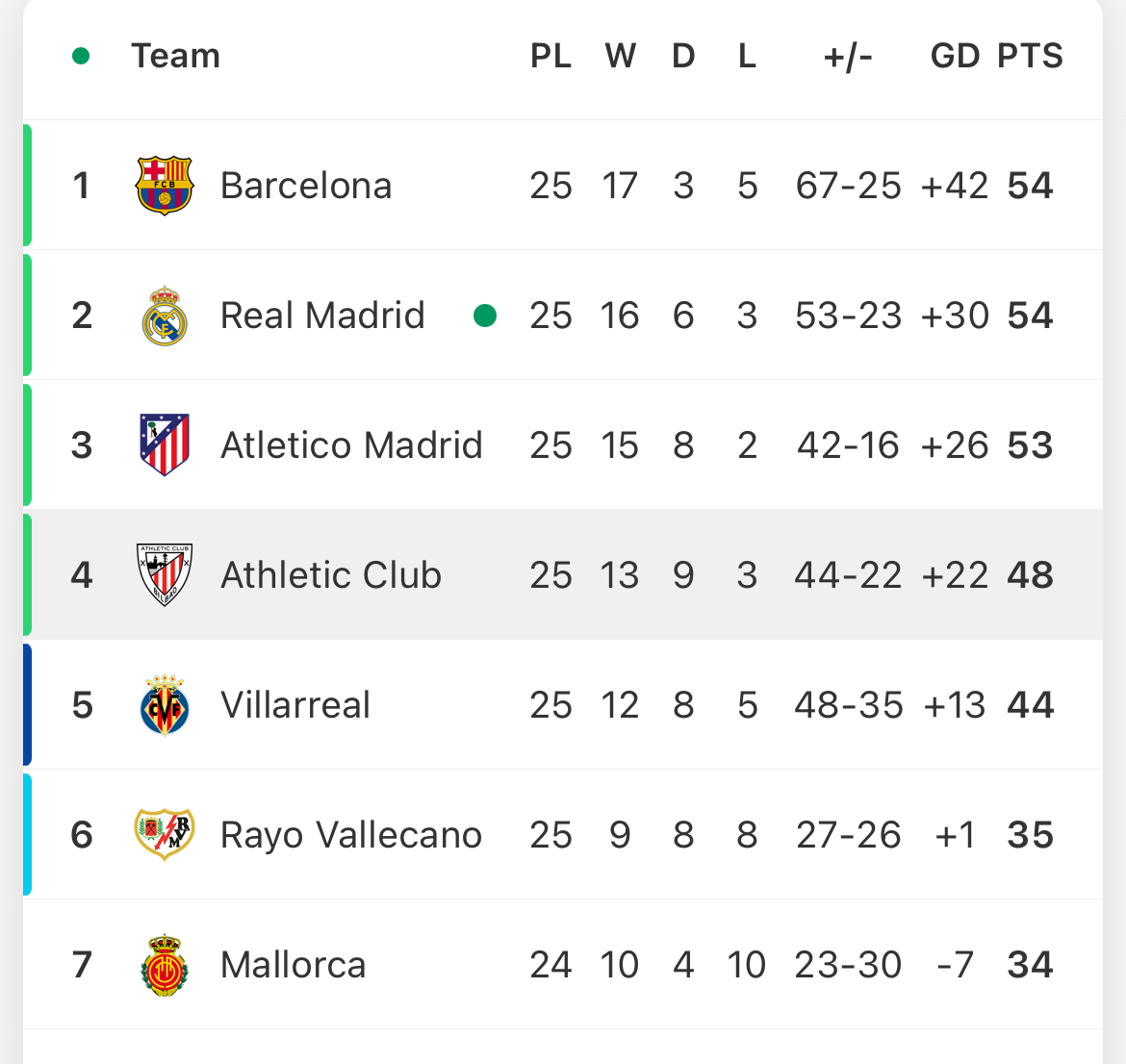Sort table by the PTS column header
The image size is (1126, 1064).
click(1030, 56)
